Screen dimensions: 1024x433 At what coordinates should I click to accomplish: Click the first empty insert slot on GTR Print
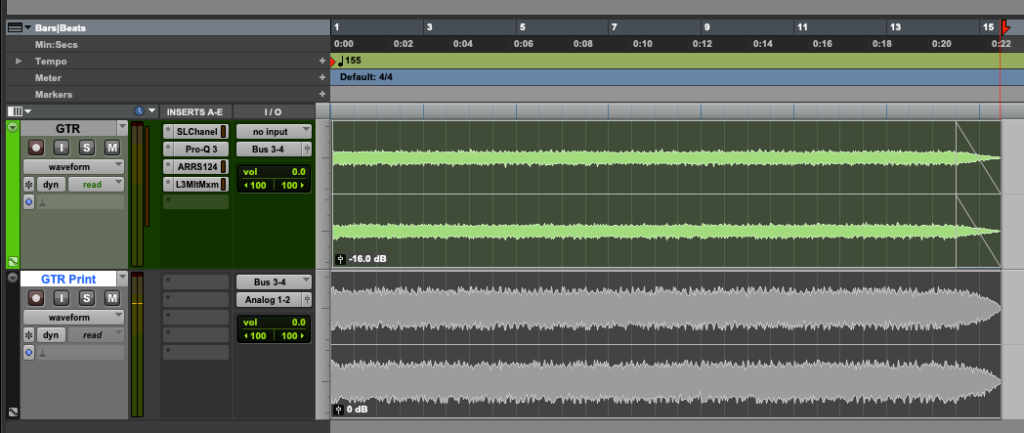point(196,282)
